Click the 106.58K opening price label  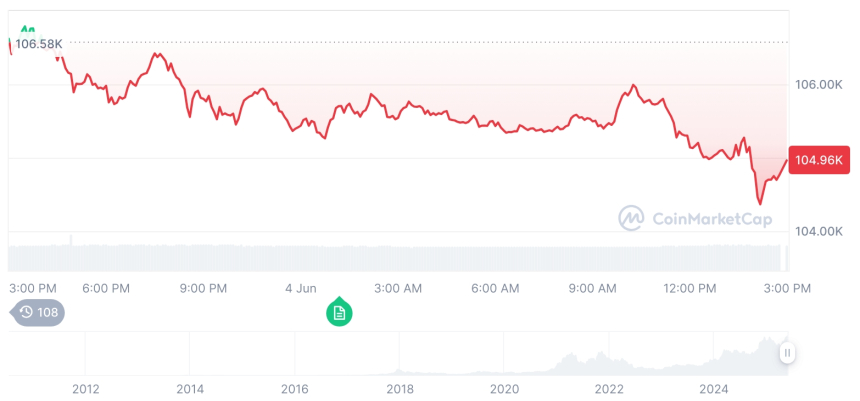tap(39, 44)
